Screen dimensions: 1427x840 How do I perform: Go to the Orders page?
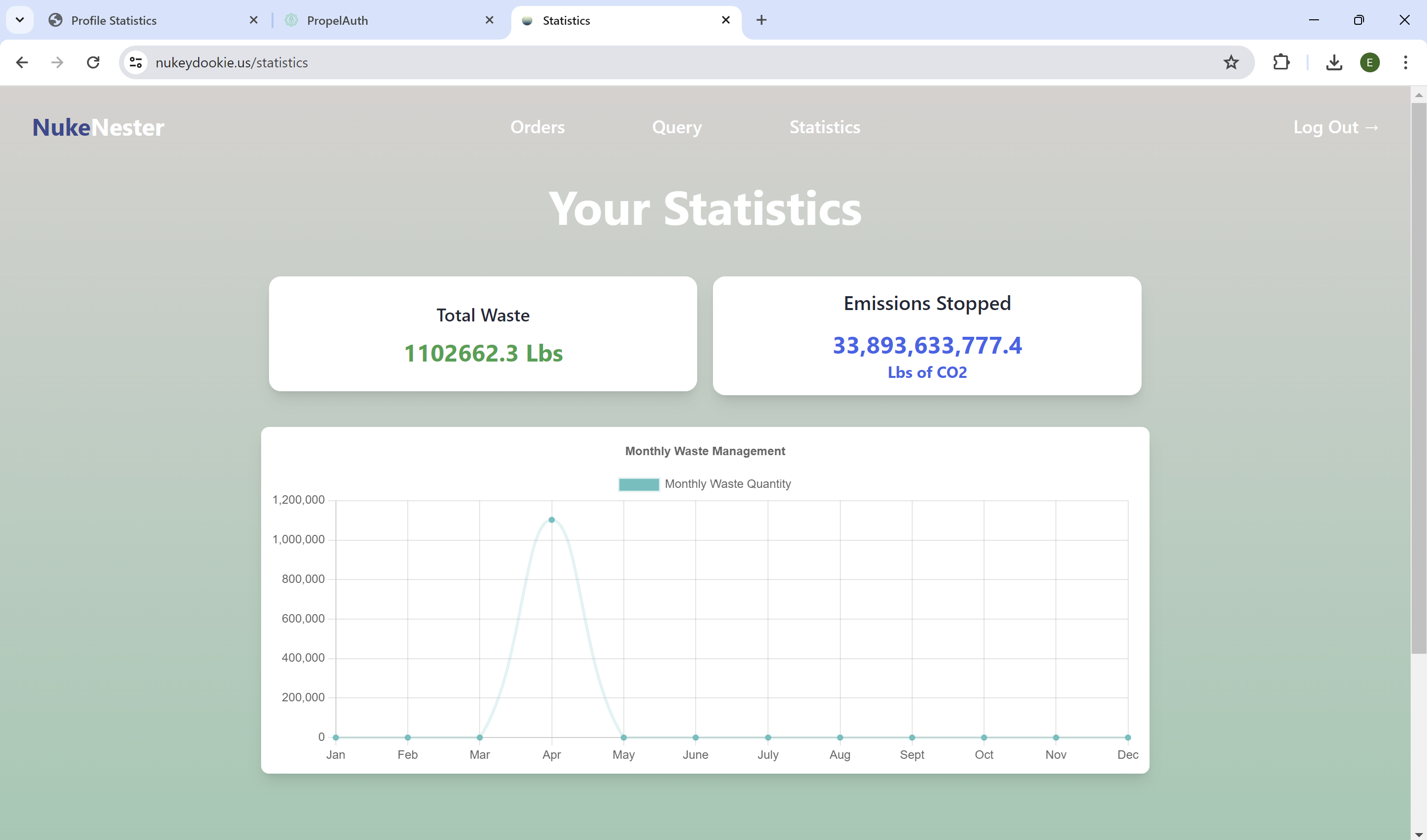[538, 127]
